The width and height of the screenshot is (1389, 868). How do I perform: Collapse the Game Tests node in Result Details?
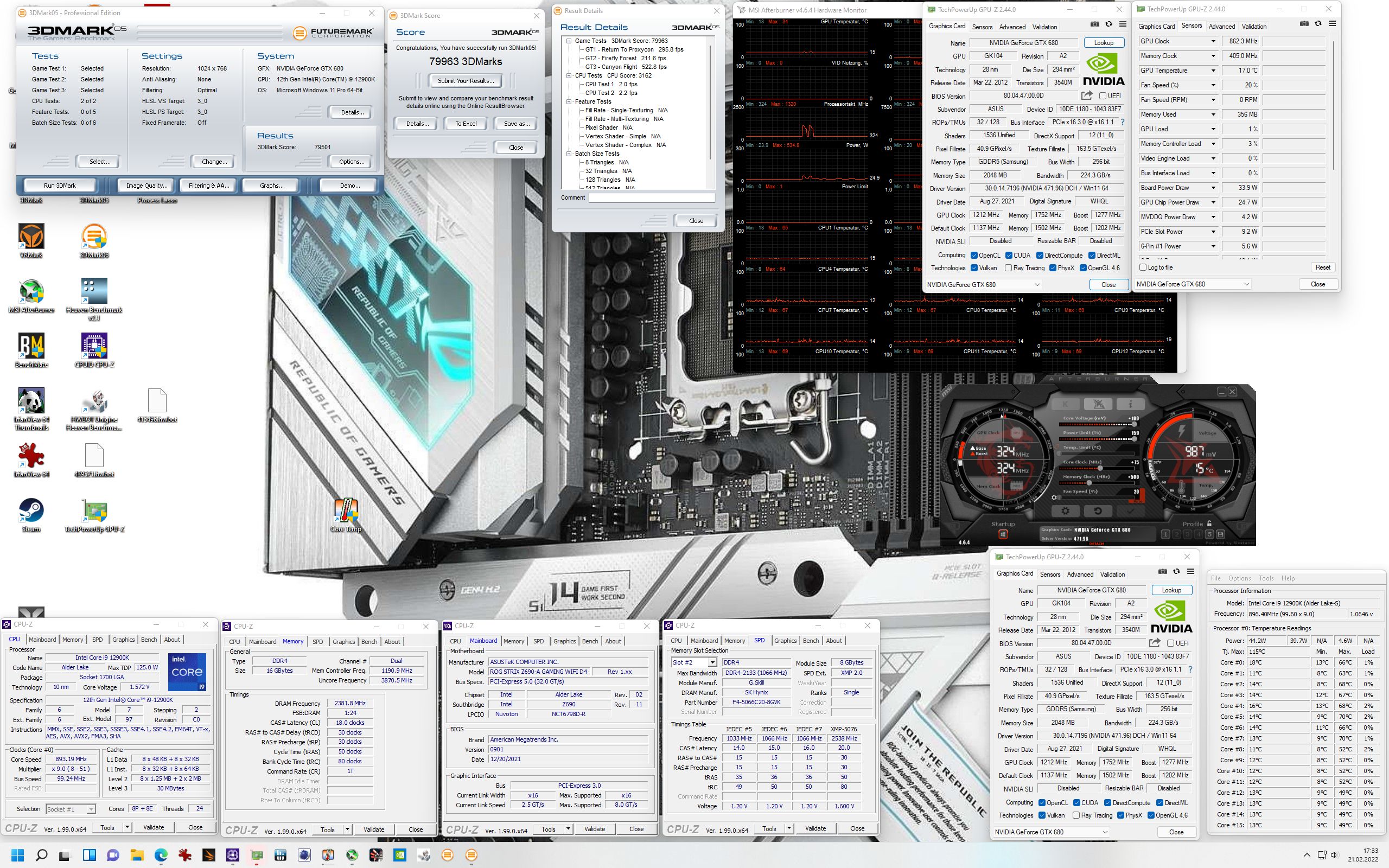point(569,41)
